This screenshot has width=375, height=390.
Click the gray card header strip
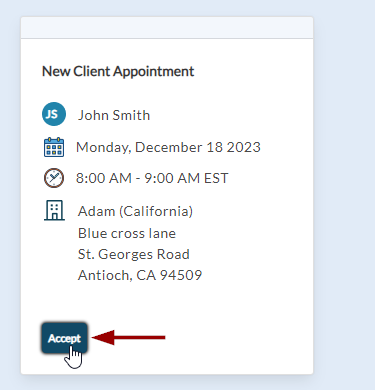tap(167, 27)
